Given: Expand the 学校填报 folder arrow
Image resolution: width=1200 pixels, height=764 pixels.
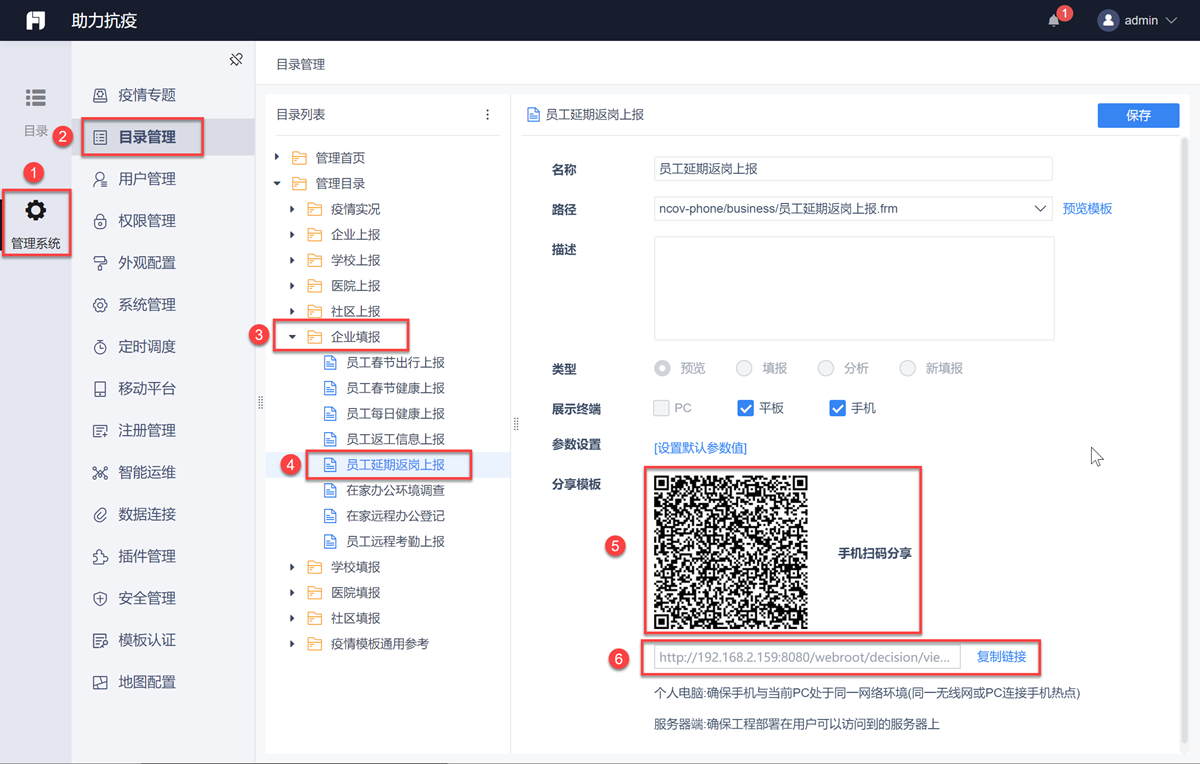Looking at the screenshot, I should point(292,567).
